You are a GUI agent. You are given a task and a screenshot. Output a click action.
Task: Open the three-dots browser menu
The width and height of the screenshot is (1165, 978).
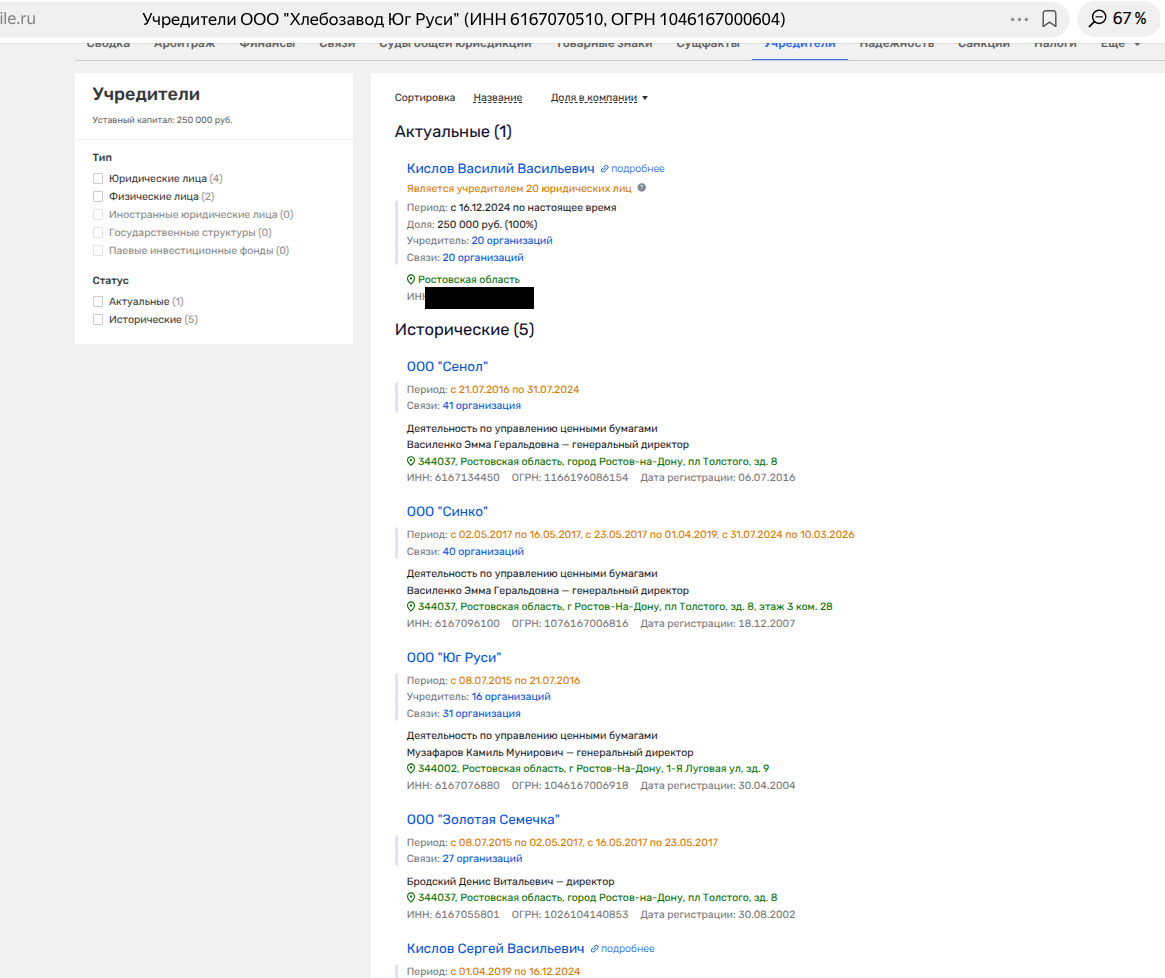tap(1019, 19)
